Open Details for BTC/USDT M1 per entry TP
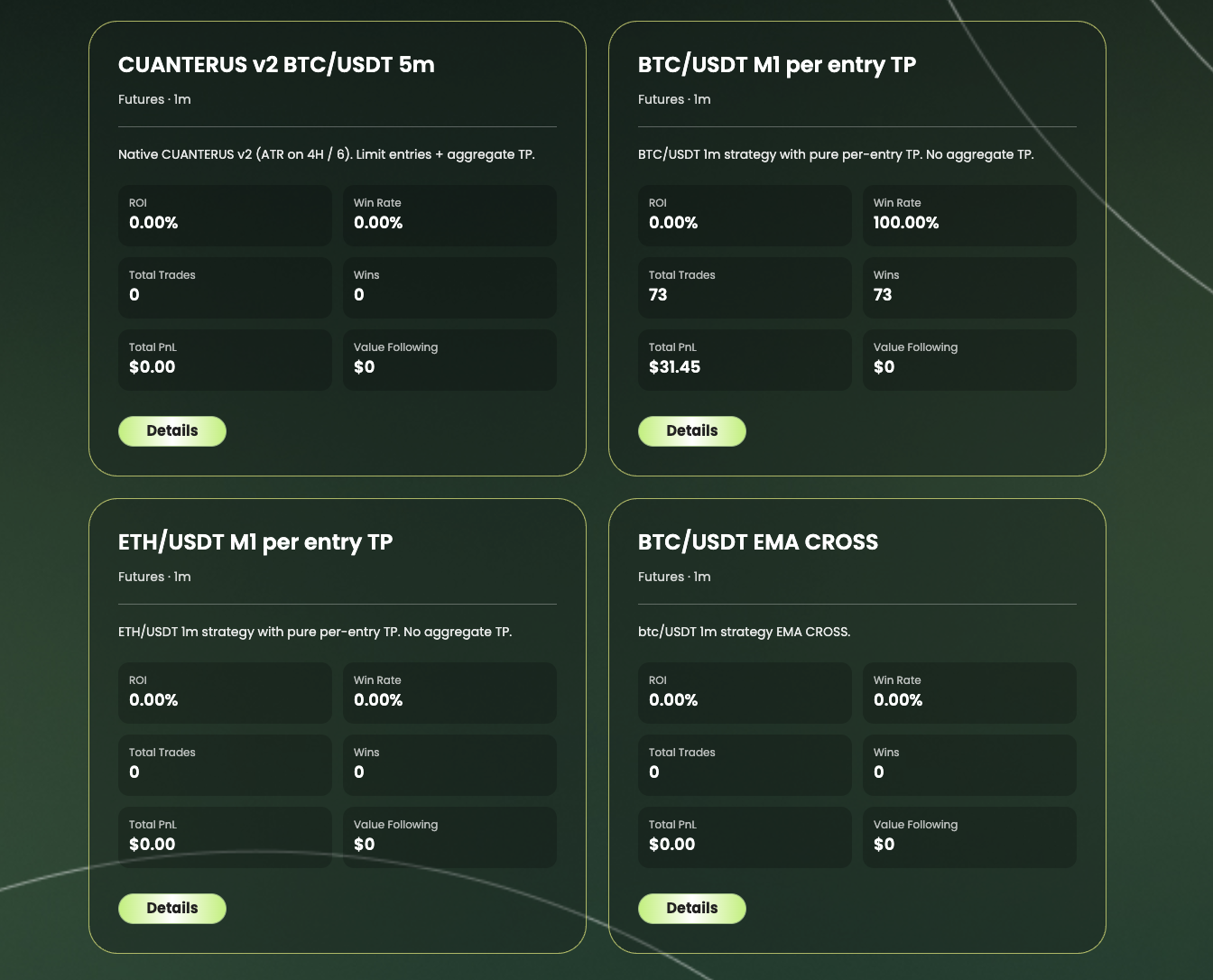The image size is (1213, 980). click(x=692, y=431)
